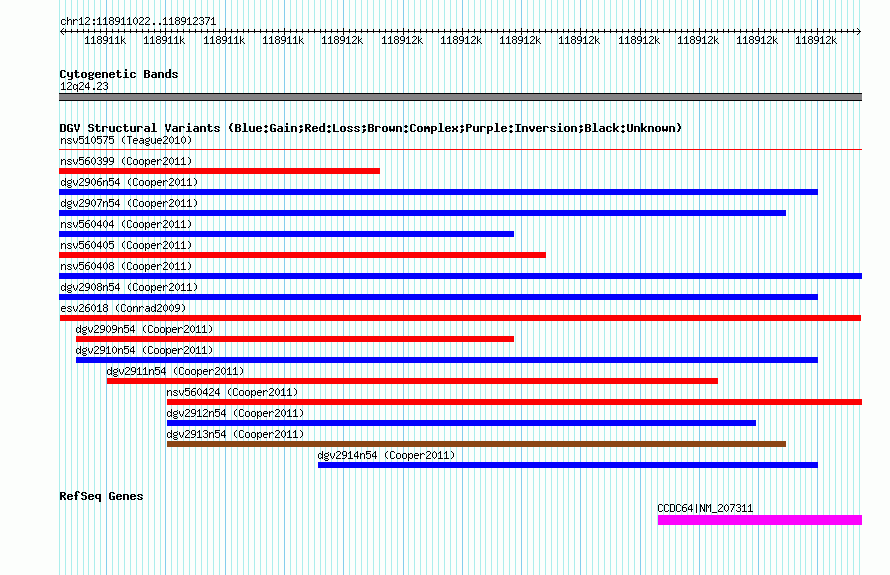Select the nsv560424 (Cooper2011) label
The image size is (890, 575).
[232, 392]
